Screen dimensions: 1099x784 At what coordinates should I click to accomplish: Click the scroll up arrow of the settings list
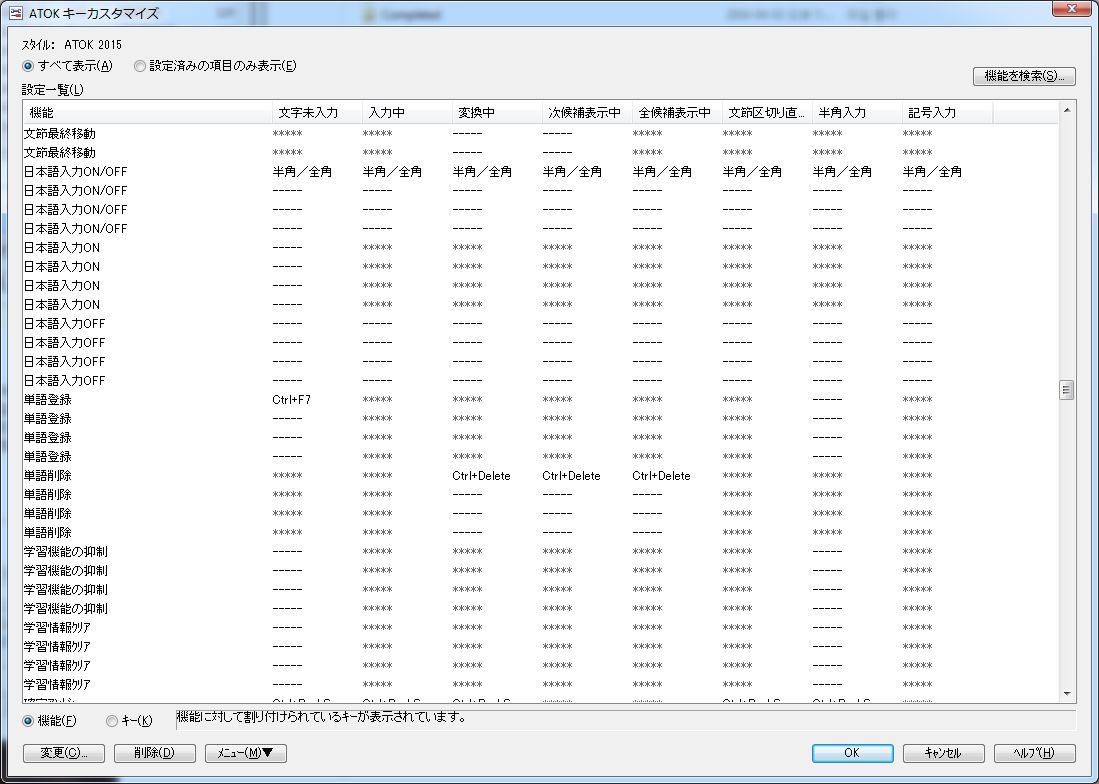(1067, 110)
